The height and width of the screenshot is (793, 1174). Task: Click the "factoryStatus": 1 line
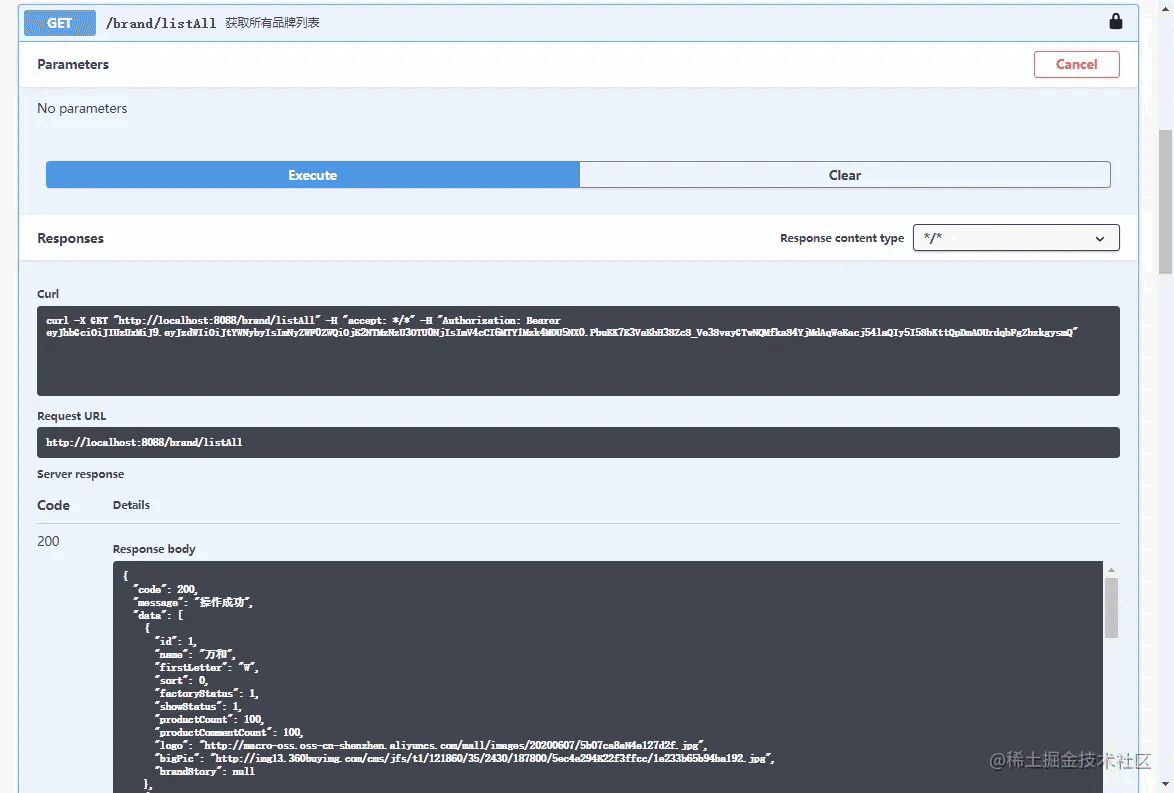tap(207, 693)
